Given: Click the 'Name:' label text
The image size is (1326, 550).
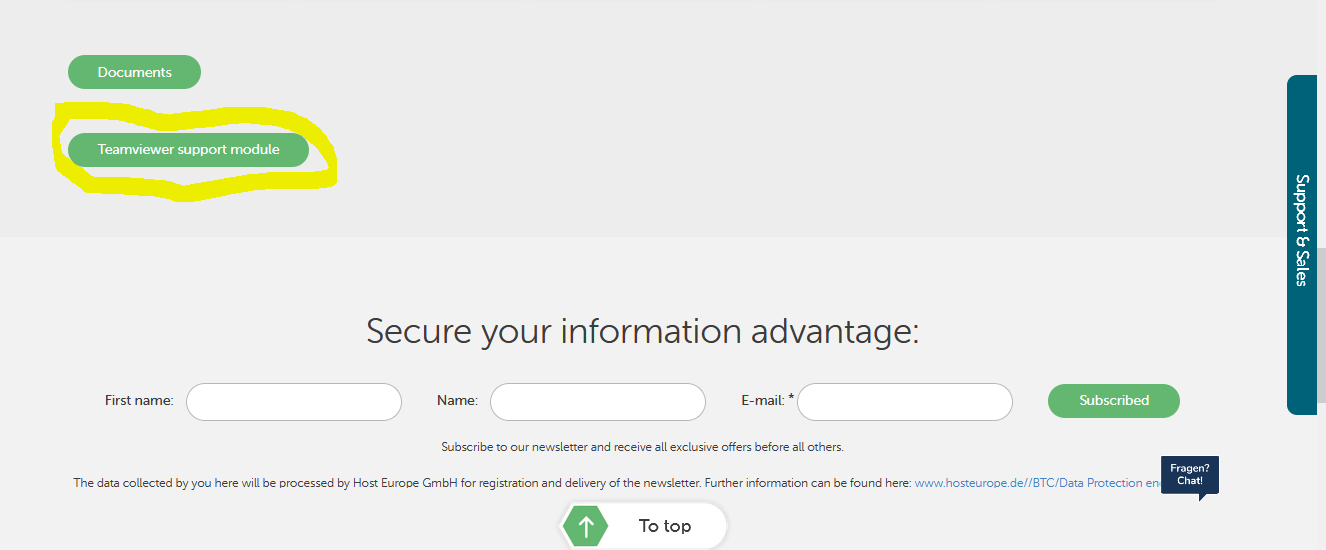Looking at the screenshot, I should point(457,400).
